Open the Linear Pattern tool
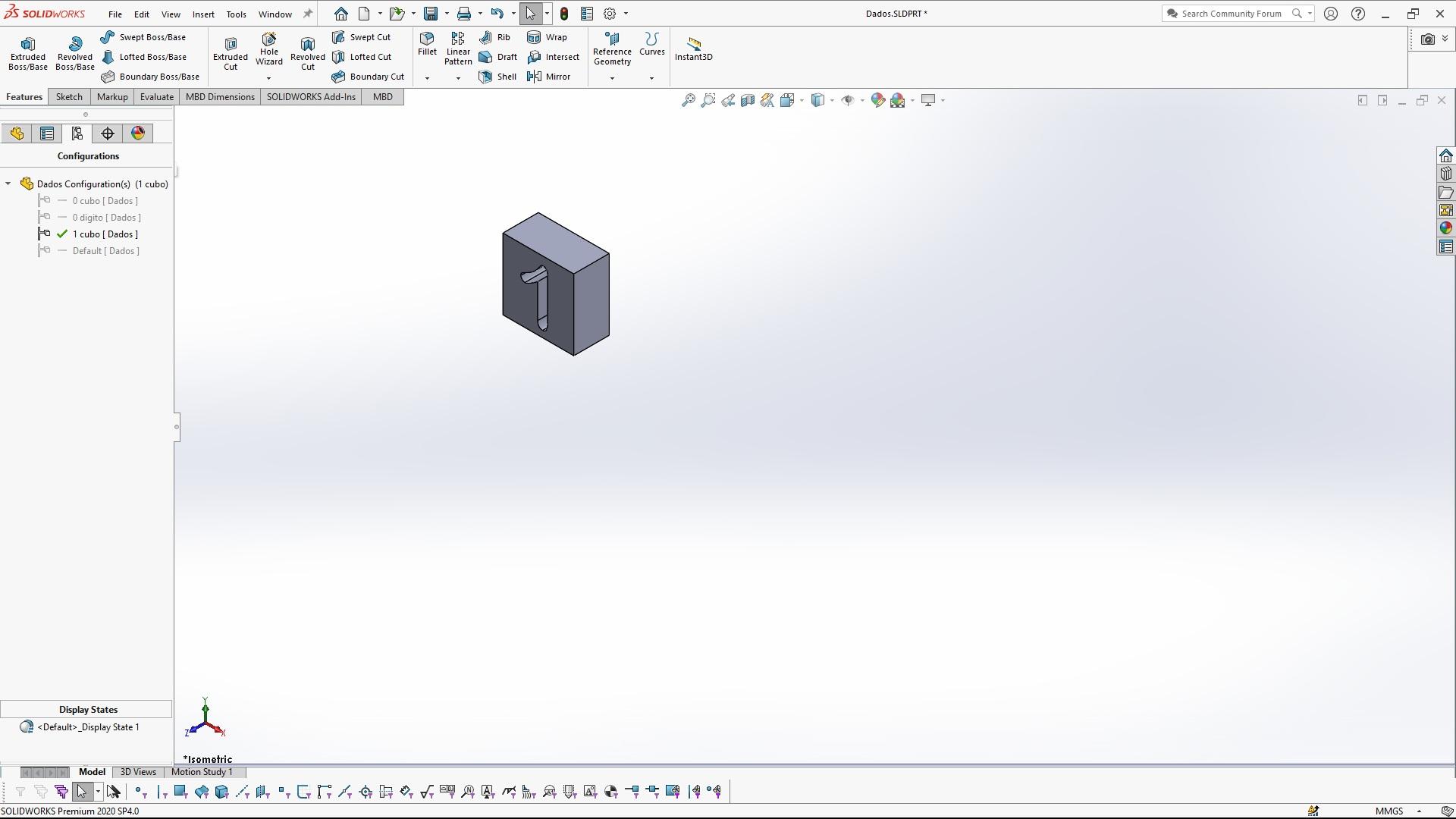The image size is (1456, 819). [458, 49]
